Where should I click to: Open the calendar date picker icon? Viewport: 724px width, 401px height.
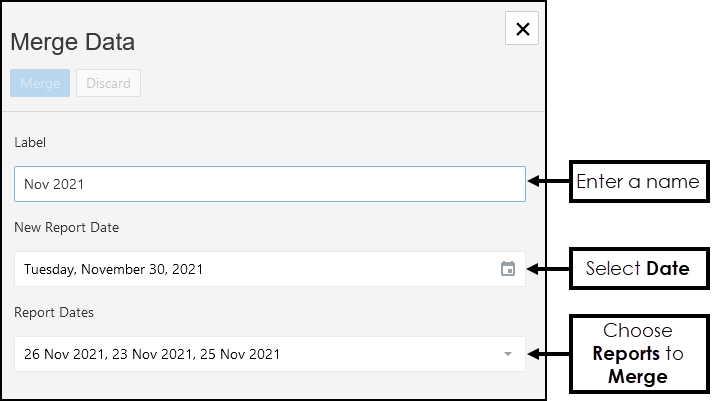click(x=508, y=269)
